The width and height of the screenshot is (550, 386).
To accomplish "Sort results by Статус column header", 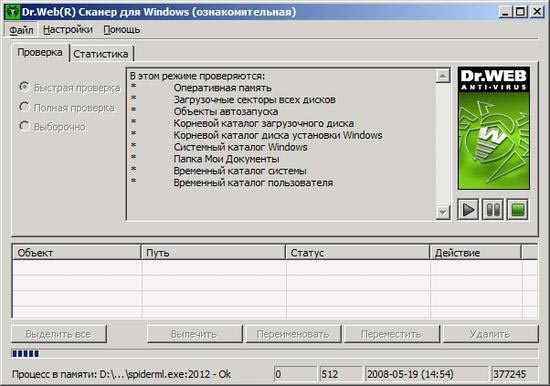I will tap(357, 253).
